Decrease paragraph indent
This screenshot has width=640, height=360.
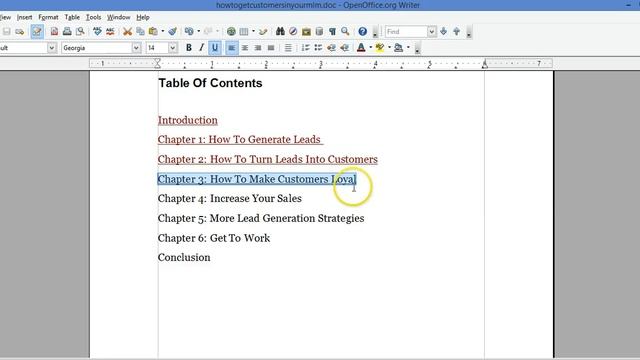[331, 48]
